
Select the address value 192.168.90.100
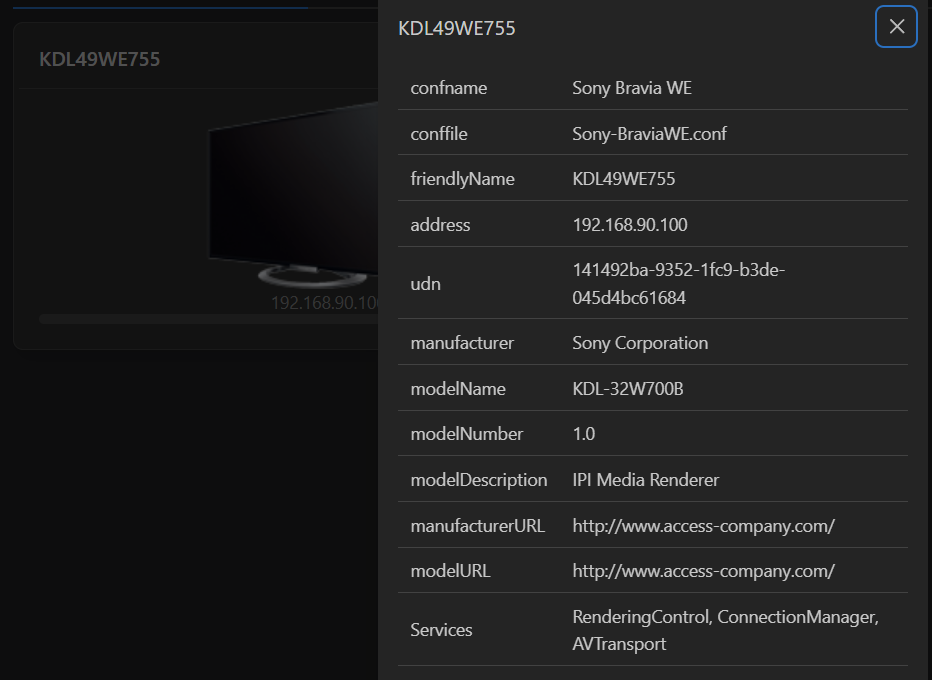(629, 225)
